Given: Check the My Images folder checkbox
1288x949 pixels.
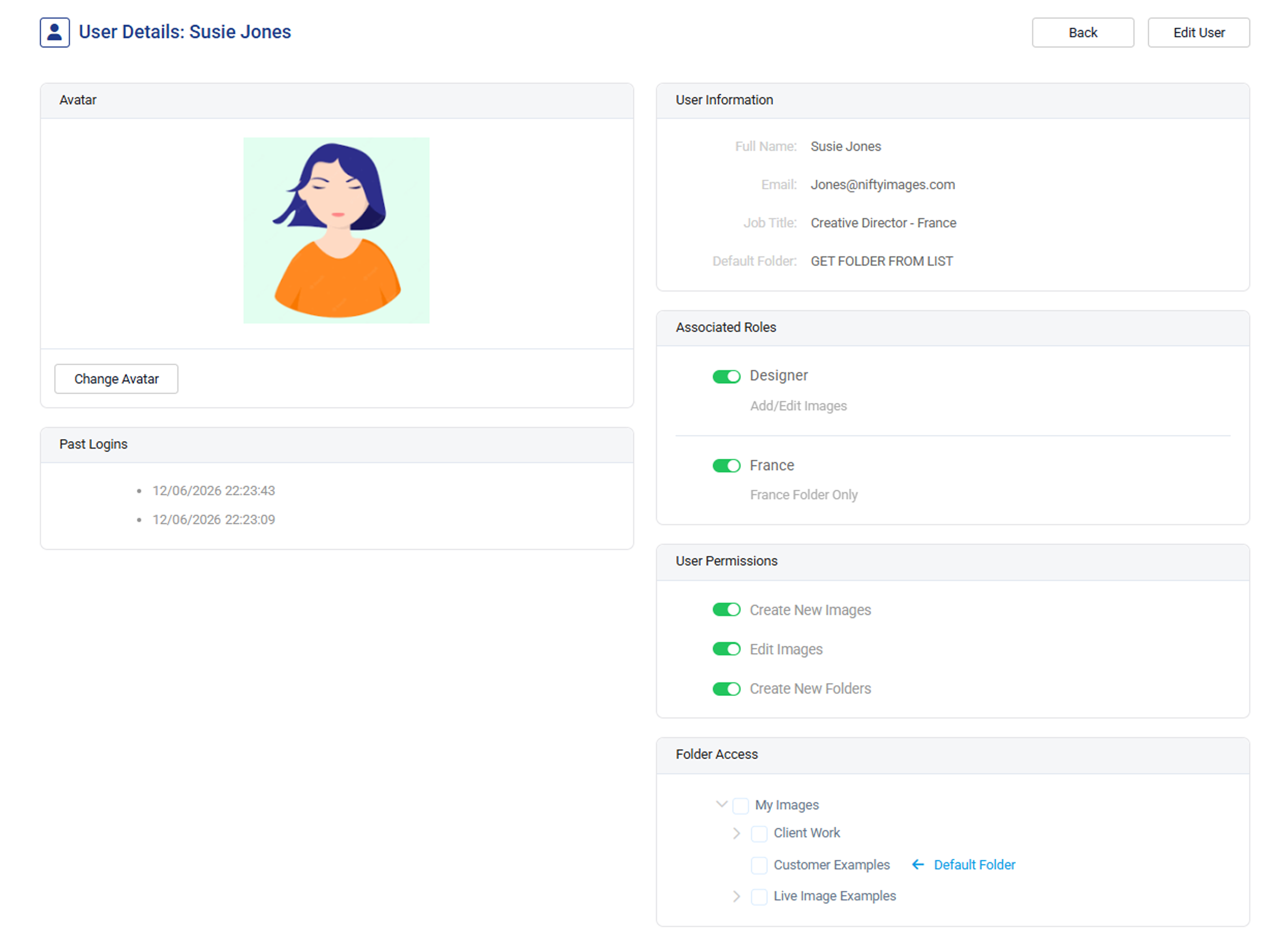Looking at the screenshot, I should pyautogui.click(x=741, y=806).
